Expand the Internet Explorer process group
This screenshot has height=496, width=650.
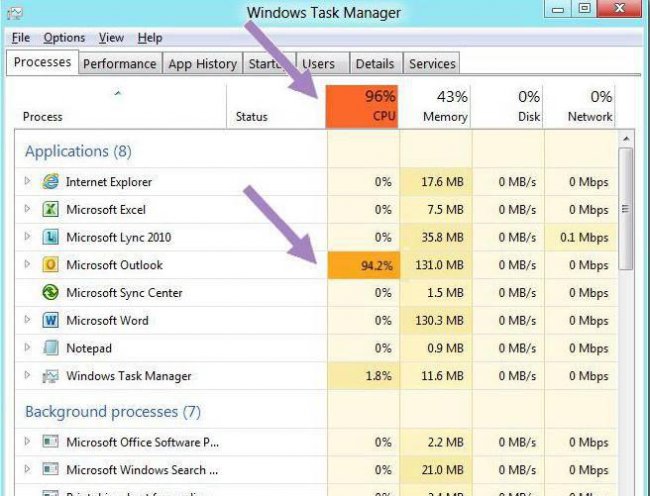(27, 181)
